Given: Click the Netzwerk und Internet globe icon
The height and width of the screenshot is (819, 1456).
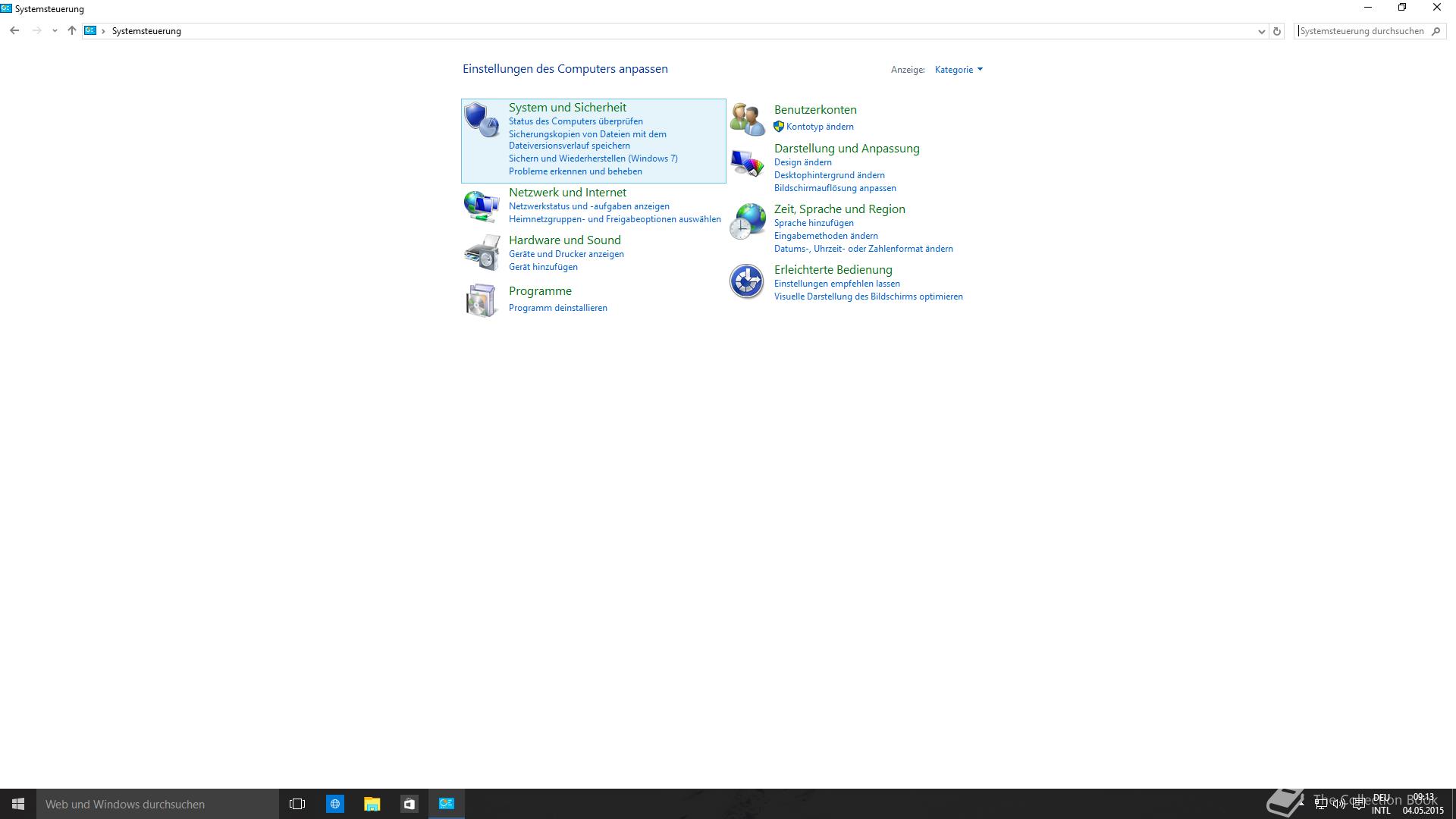Looking at the screenshot, I should tap(482, 206).
